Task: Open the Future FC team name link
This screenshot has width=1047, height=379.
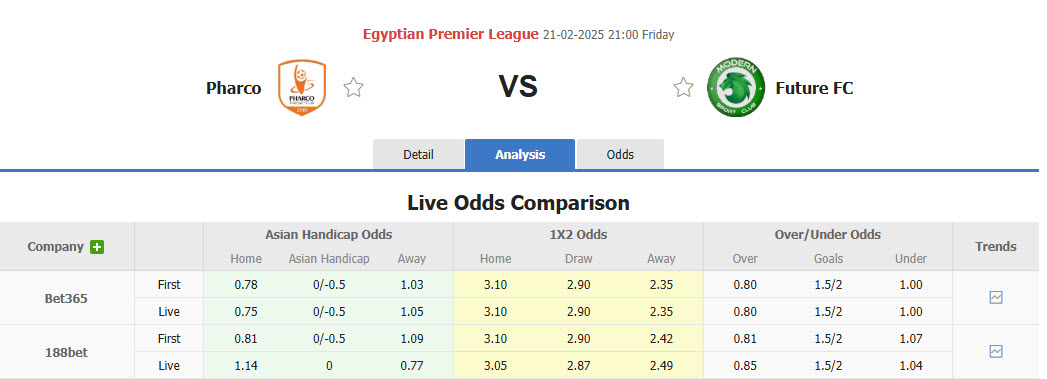Action: click(814, 88)
